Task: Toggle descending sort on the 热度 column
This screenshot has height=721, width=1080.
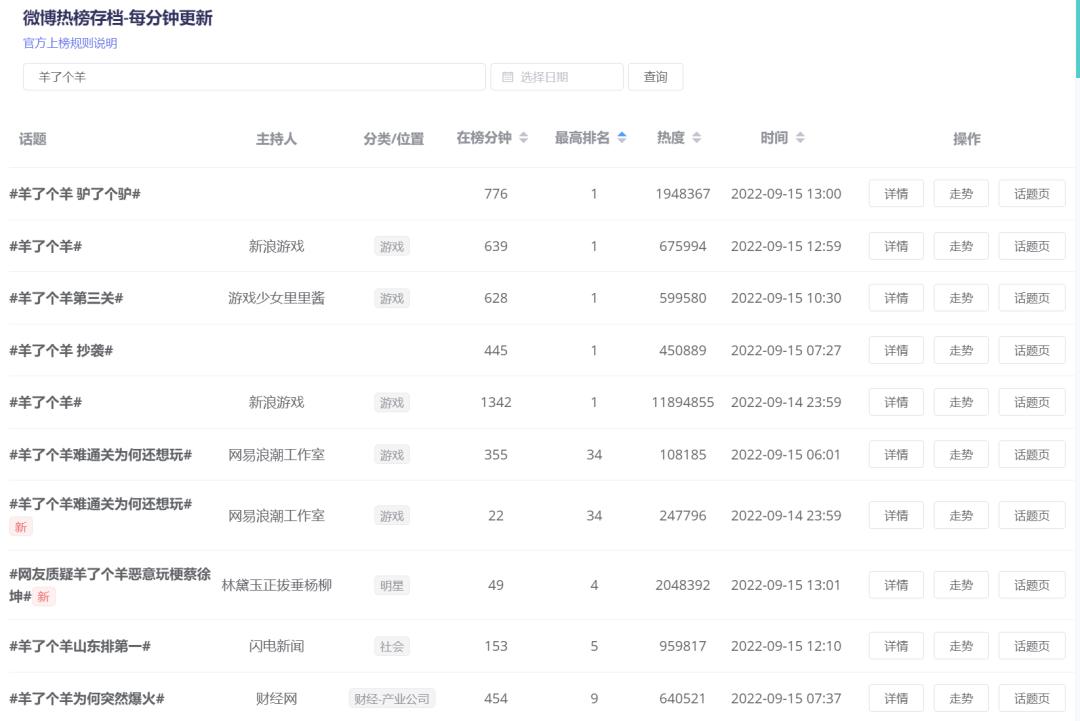Action: pyautogui.click(x=697, y=141)
